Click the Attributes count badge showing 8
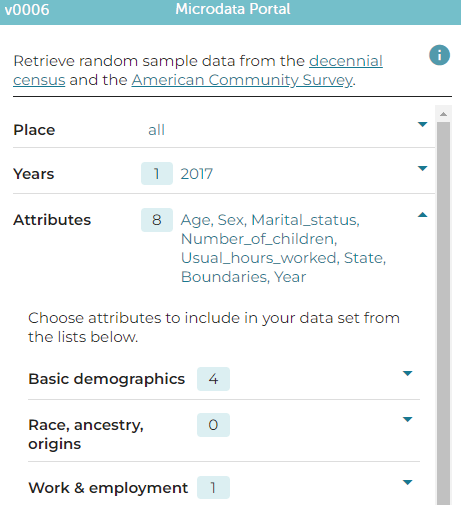 (x=157, y=220)
